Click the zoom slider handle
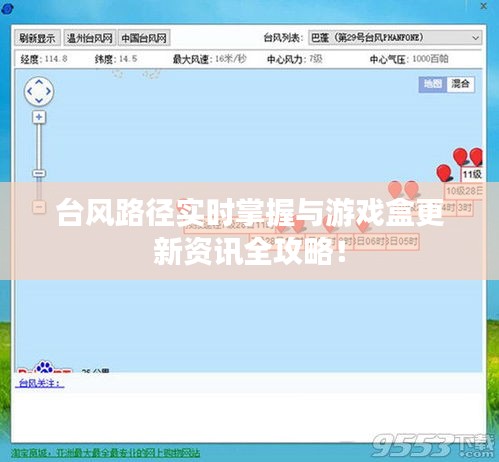The height and width of the screenshot is (462, 499). pyautogui.click(x=39, y=173)
